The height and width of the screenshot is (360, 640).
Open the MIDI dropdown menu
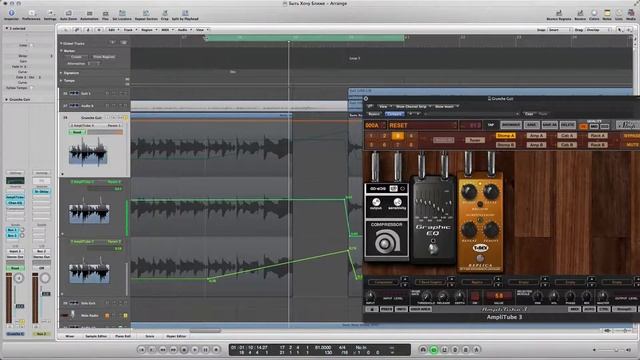tap(166, 30)
